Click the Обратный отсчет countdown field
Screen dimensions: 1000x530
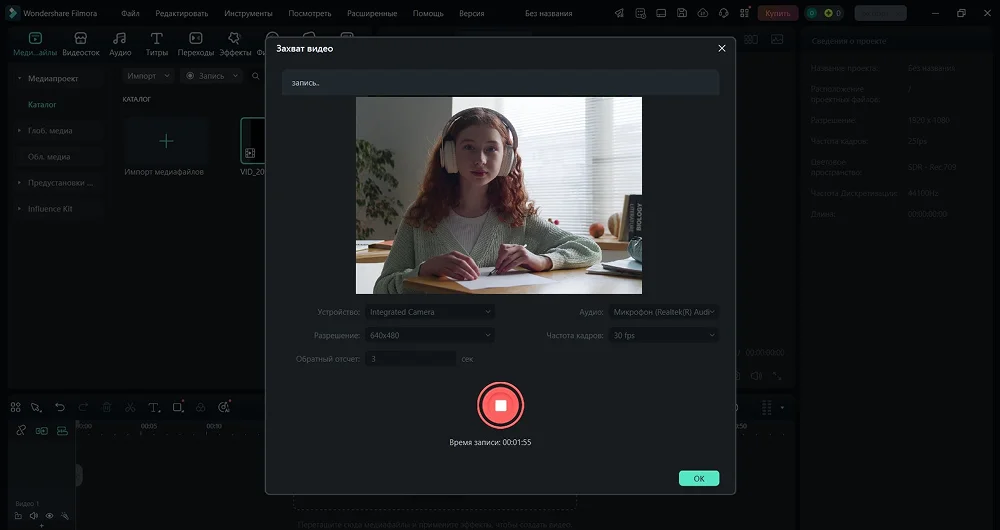(x=410, y=358)
